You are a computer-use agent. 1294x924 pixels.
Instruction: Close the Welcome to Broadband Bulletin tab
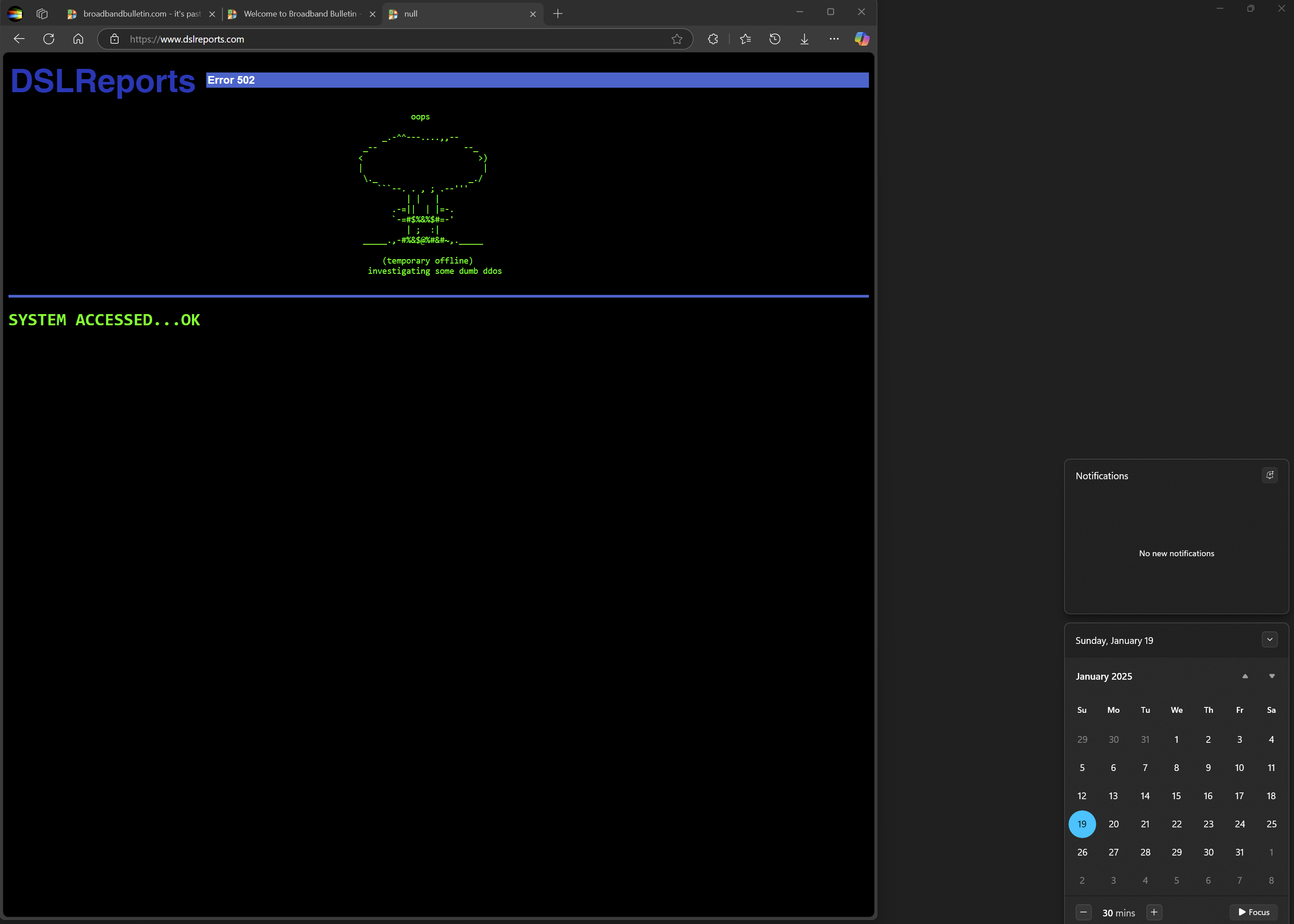(373, 14)
